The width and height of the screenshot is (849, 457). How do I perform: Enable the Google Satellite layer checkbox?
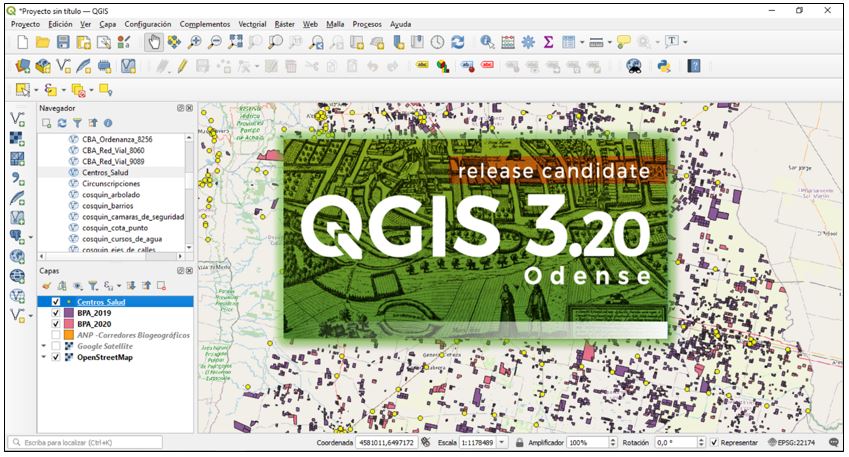tap(55, 346)
